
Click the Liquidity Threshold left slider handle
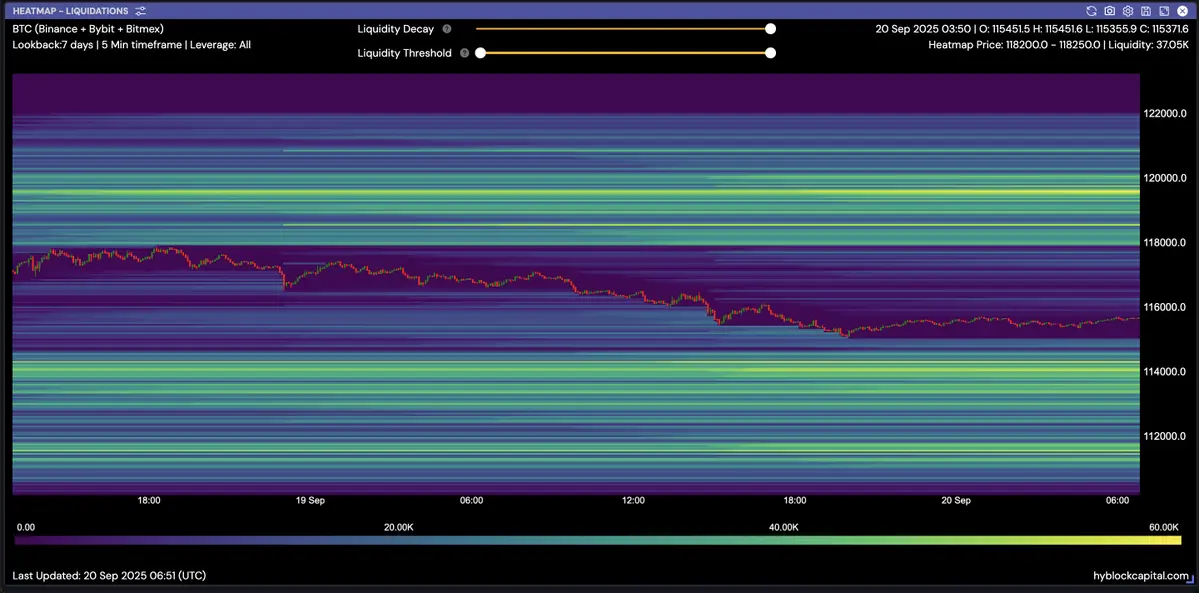click(480, 54)
